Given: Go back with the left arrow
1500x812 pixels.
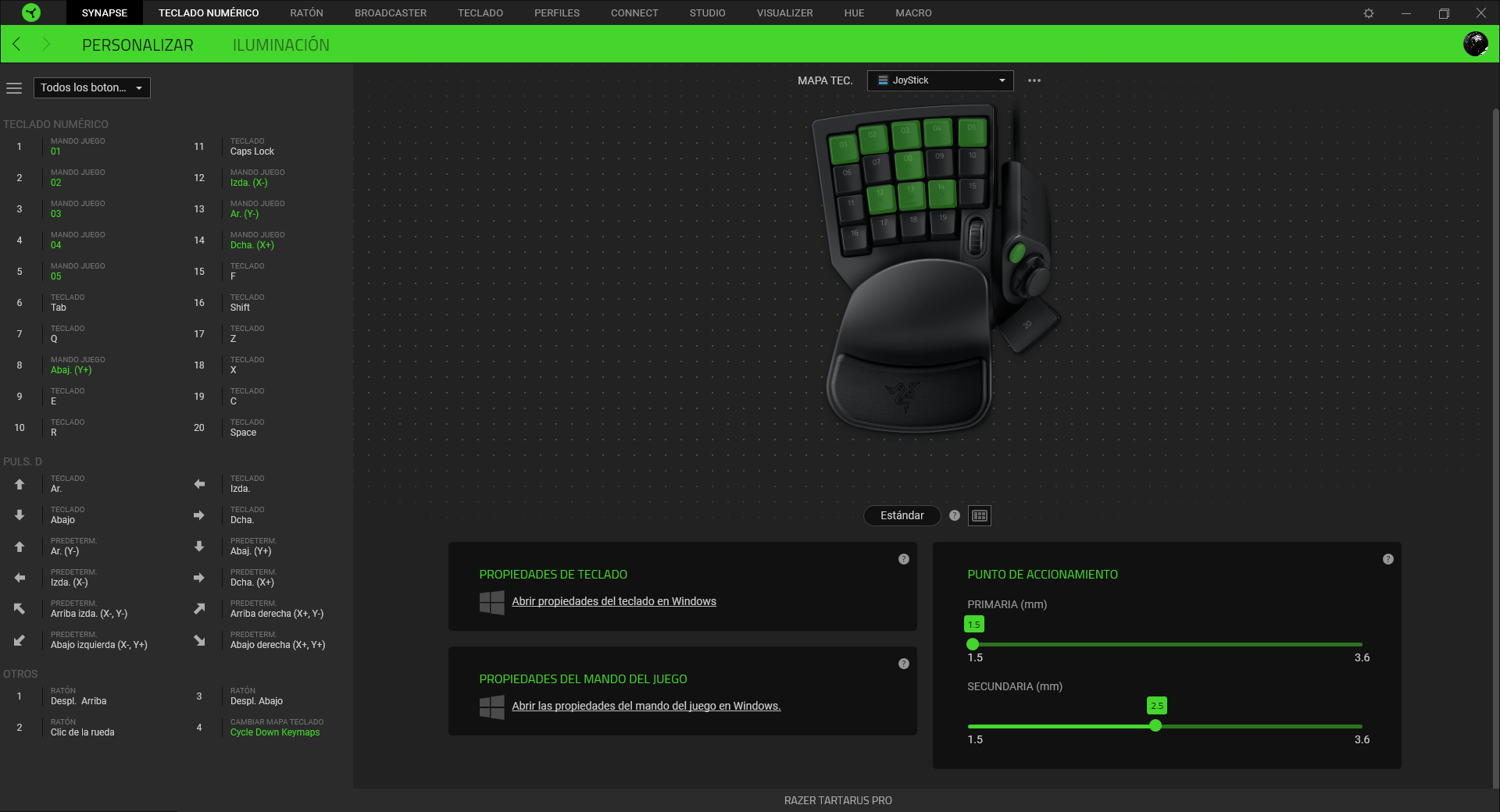Looking at the screenshot, I should point(16,45).
